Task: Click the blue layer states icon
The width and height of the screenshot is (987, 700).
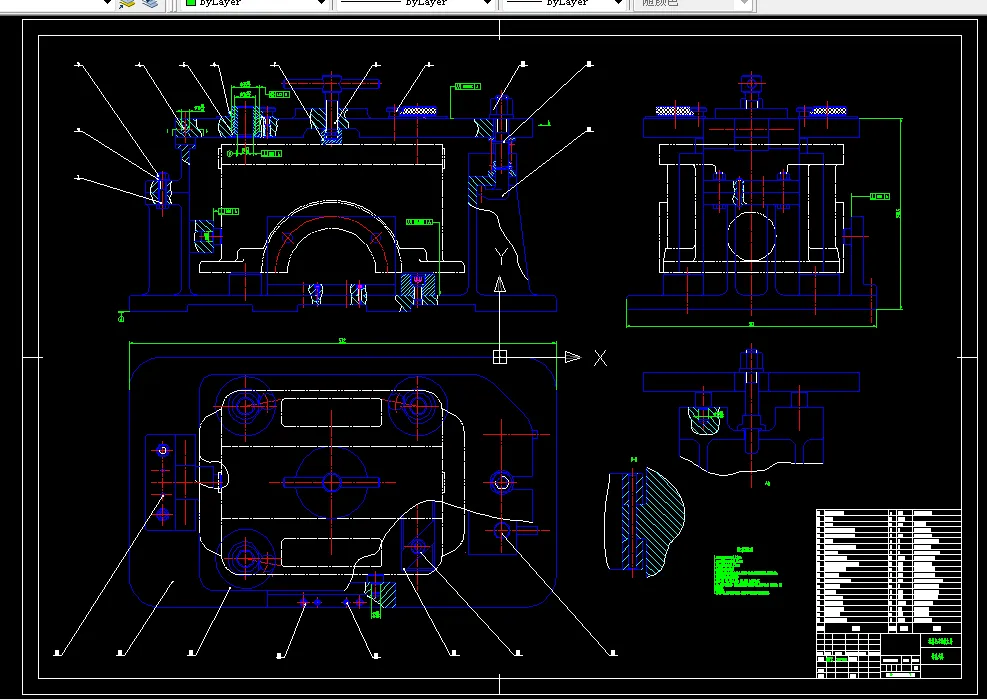Action: 150,3
